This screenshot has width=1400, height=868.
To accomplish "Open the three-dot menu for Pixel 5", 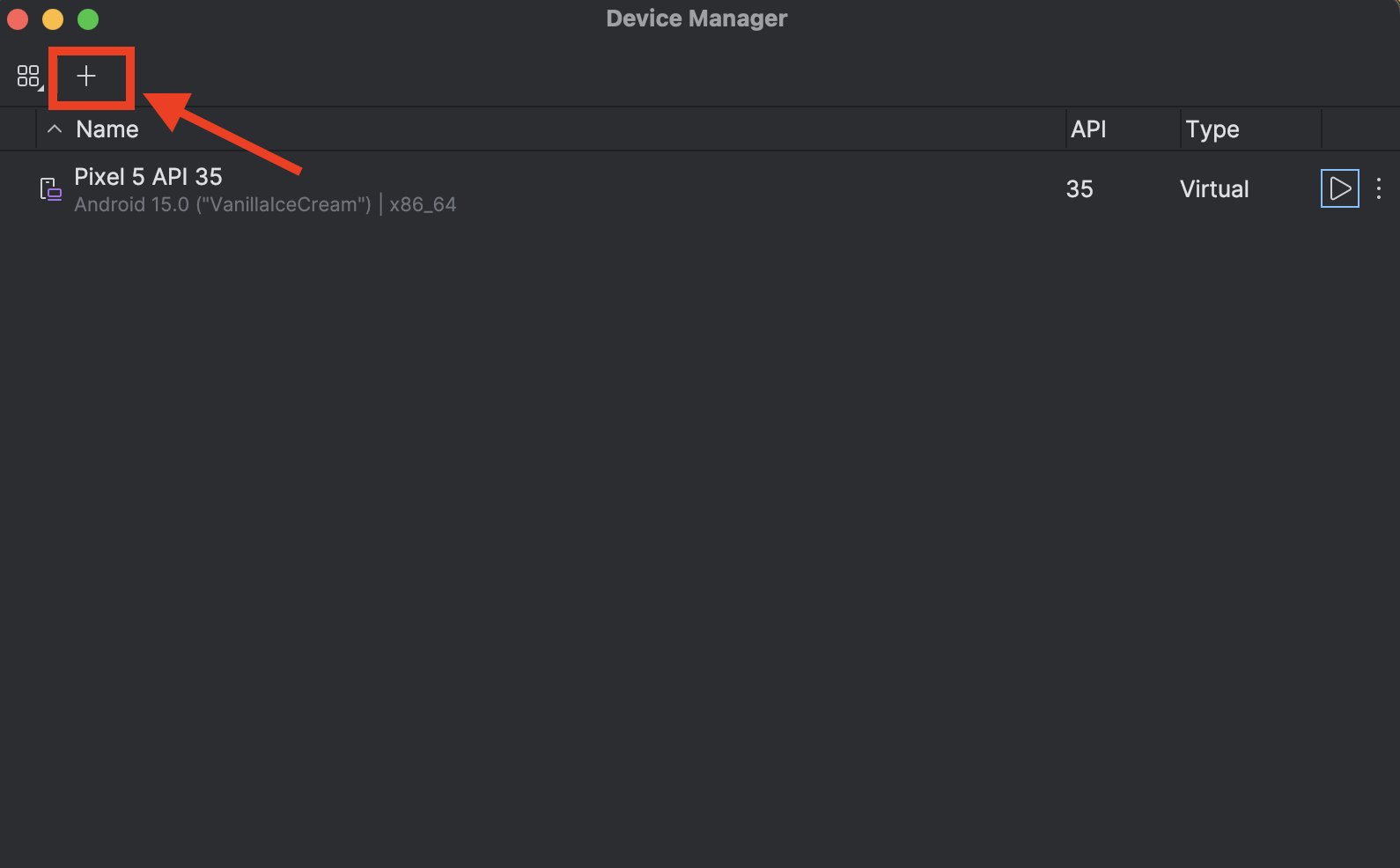I will 1379,188.
